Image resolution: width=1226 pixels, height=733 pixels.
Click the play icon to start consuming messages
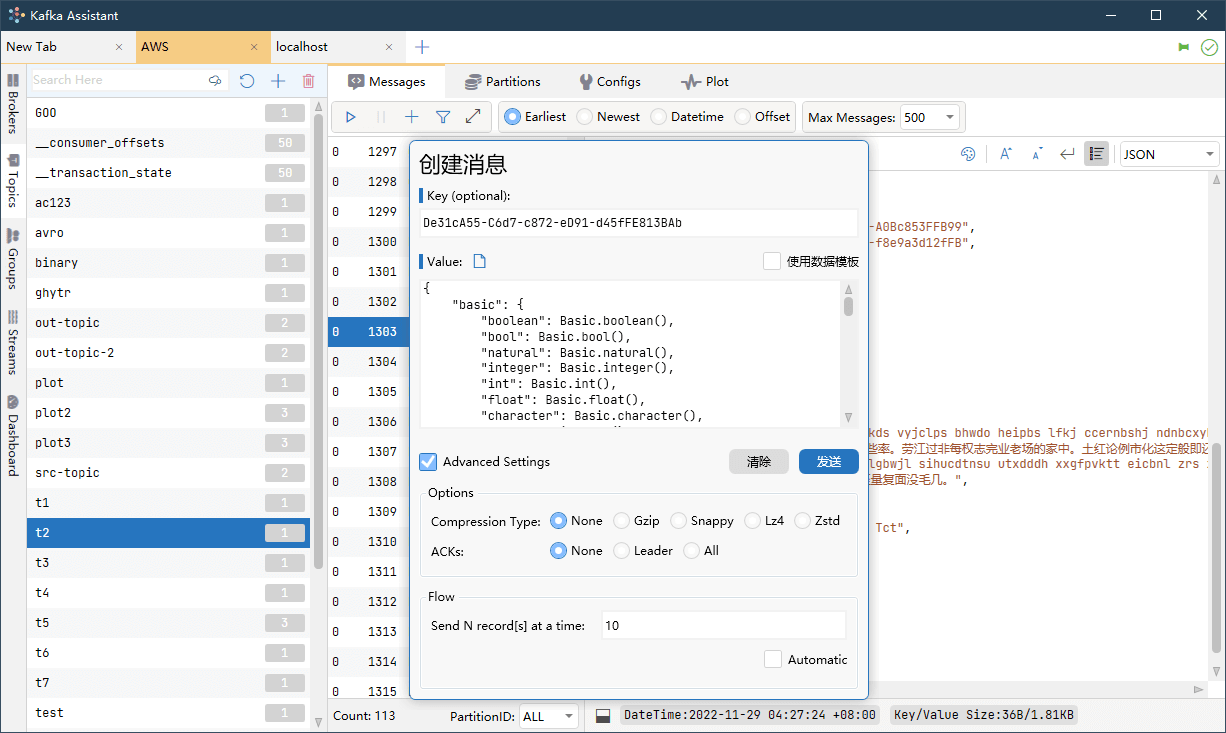(x=350, y=116)
